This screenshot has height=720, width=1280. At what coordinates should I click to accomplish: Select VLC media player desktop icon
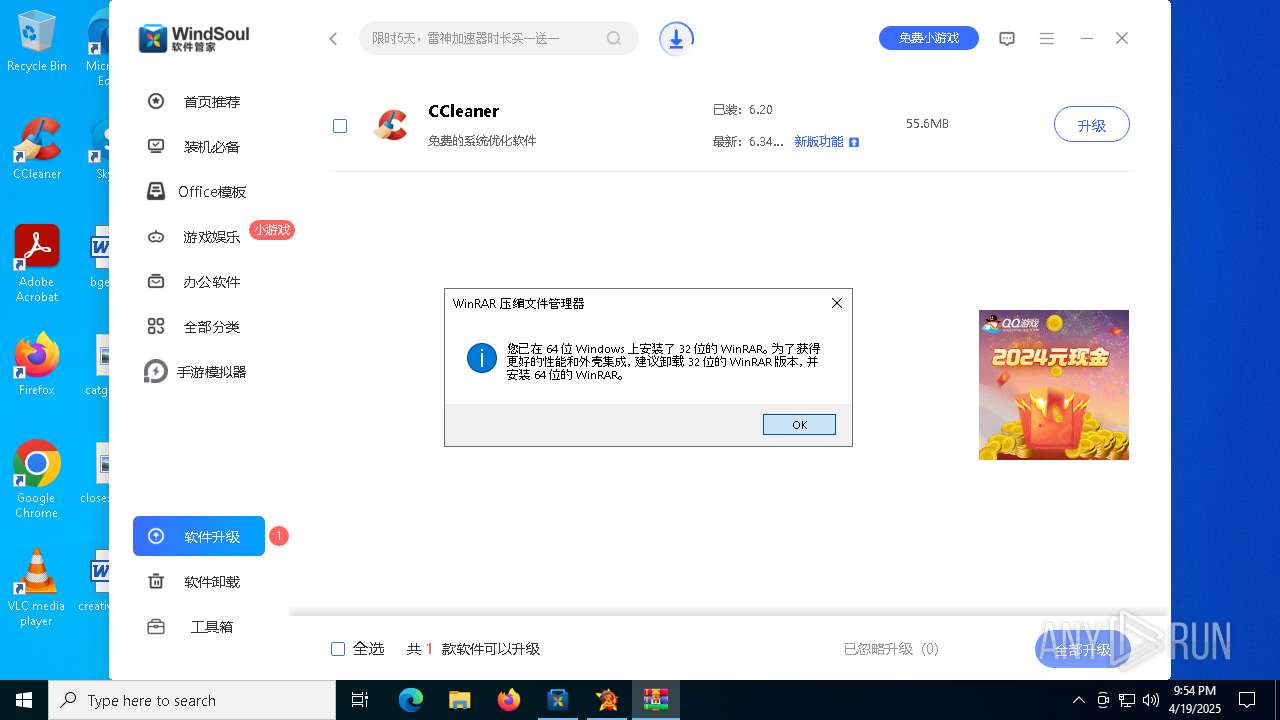pos(37,588)
